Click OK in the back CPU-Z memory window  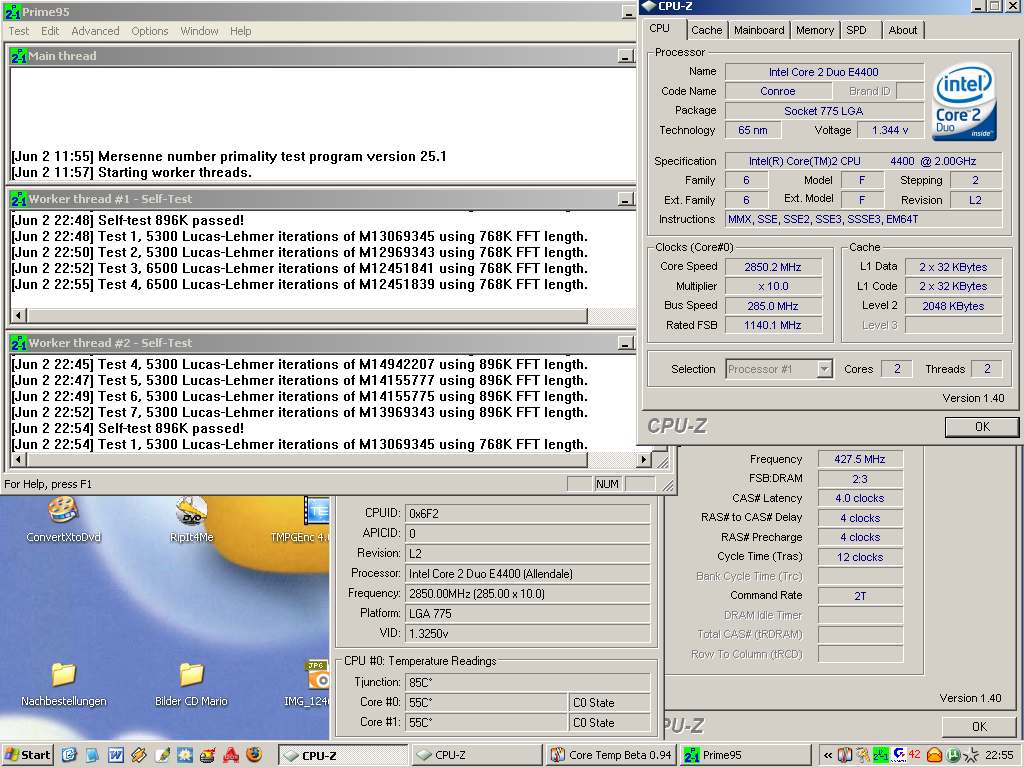tap(979, 726)
